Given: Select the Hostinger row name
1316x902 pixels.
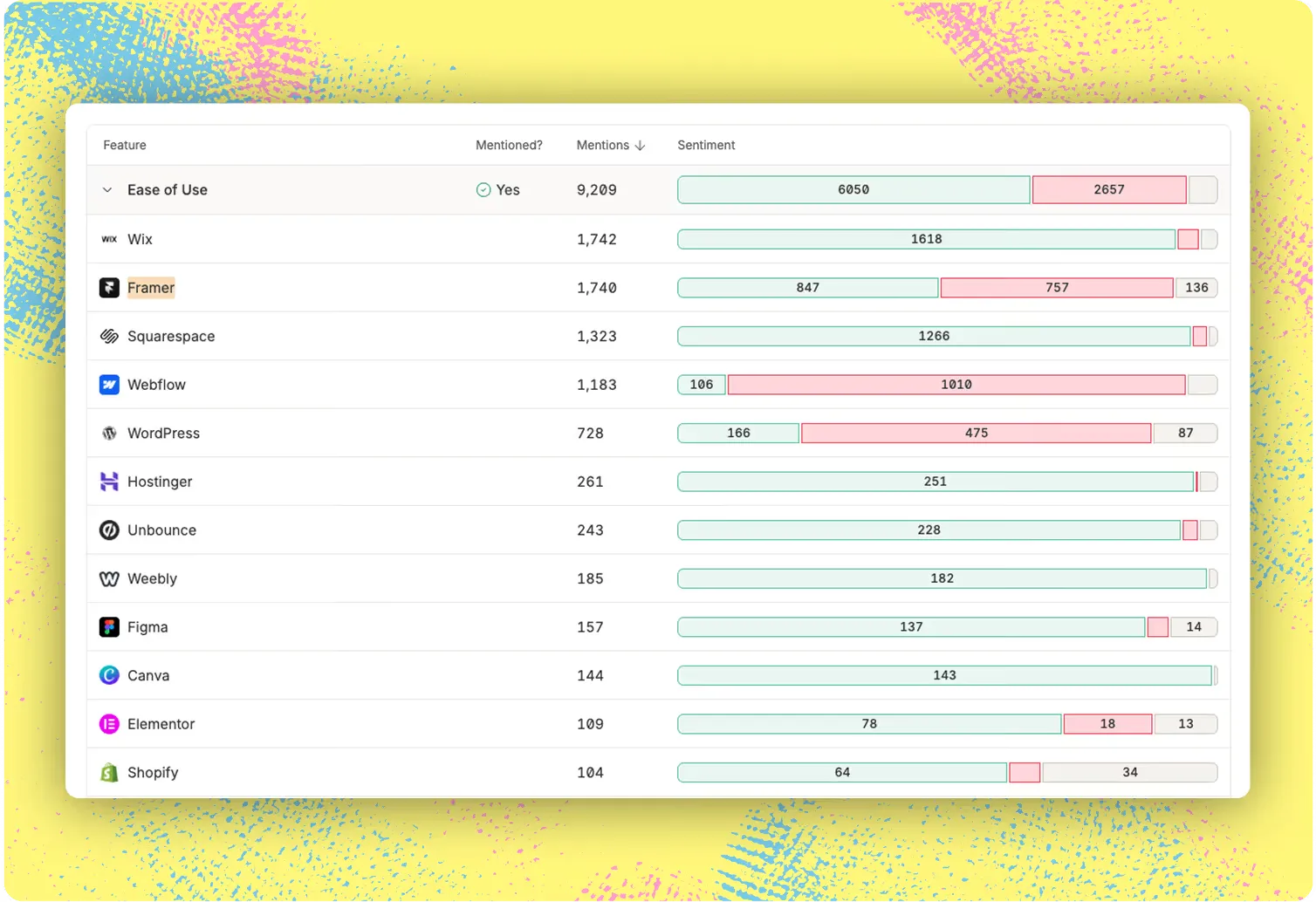Looking at the screenshot, I should click(x=160, y=482).
